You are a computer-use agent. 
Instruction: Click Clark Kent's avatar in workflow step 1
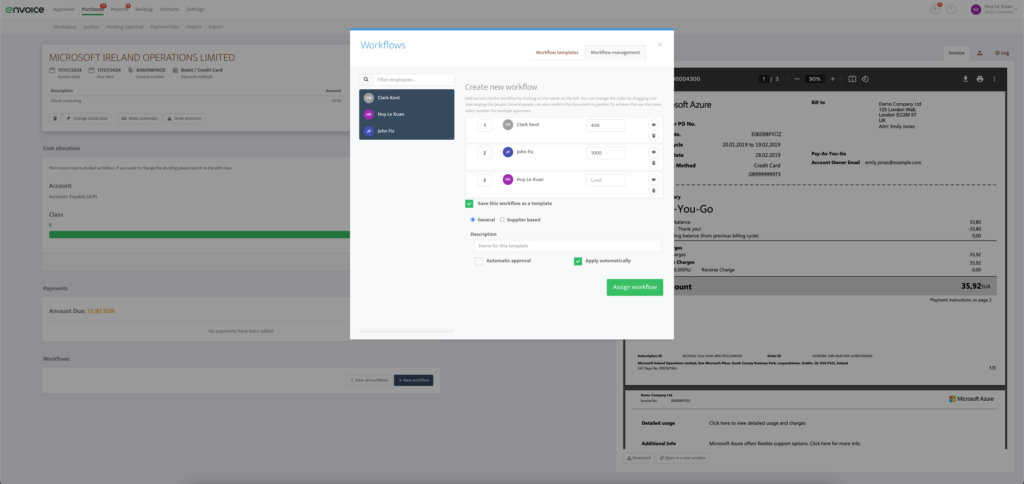pos(507,124)
